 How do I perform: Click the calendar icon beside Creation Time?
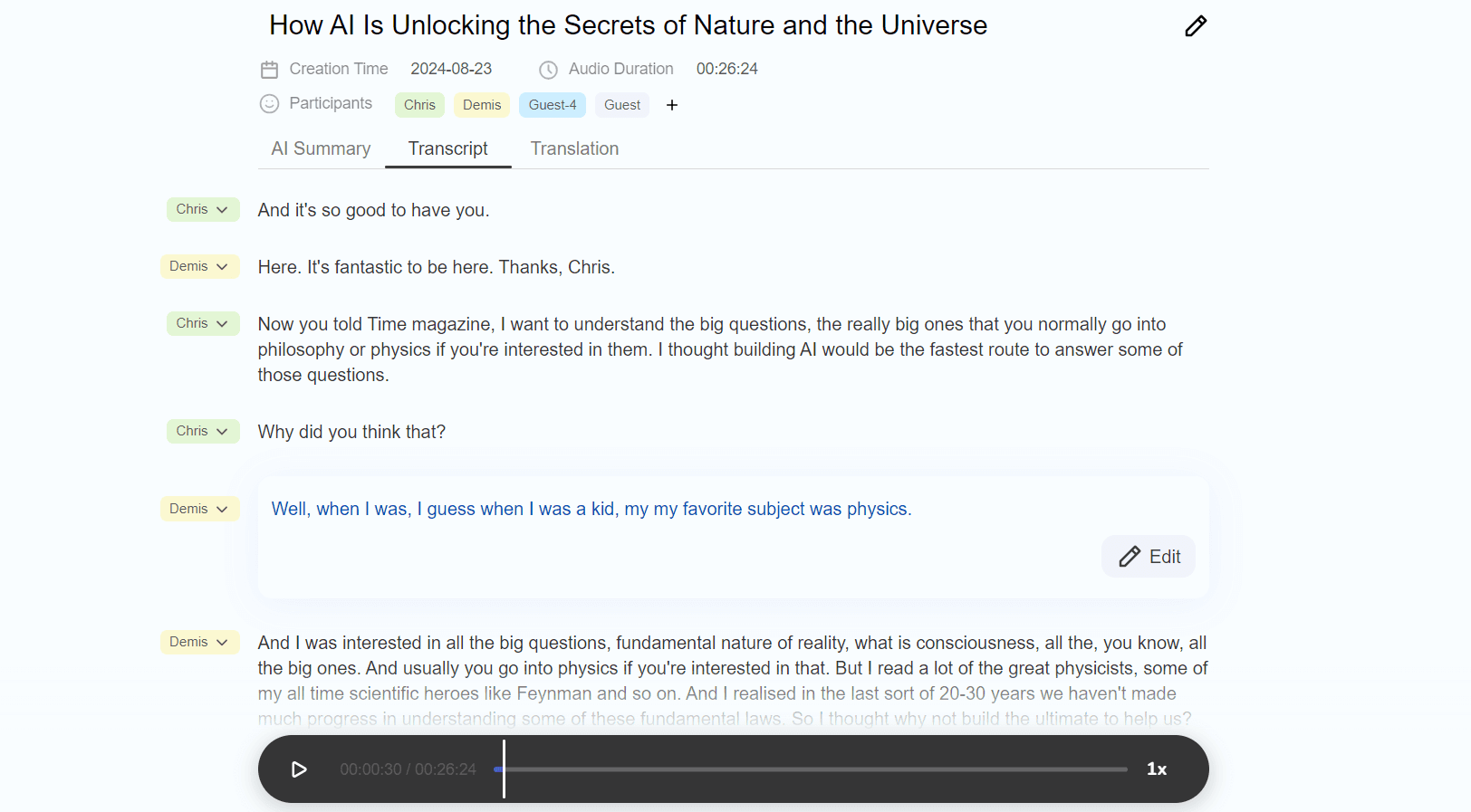coord(269,70)
